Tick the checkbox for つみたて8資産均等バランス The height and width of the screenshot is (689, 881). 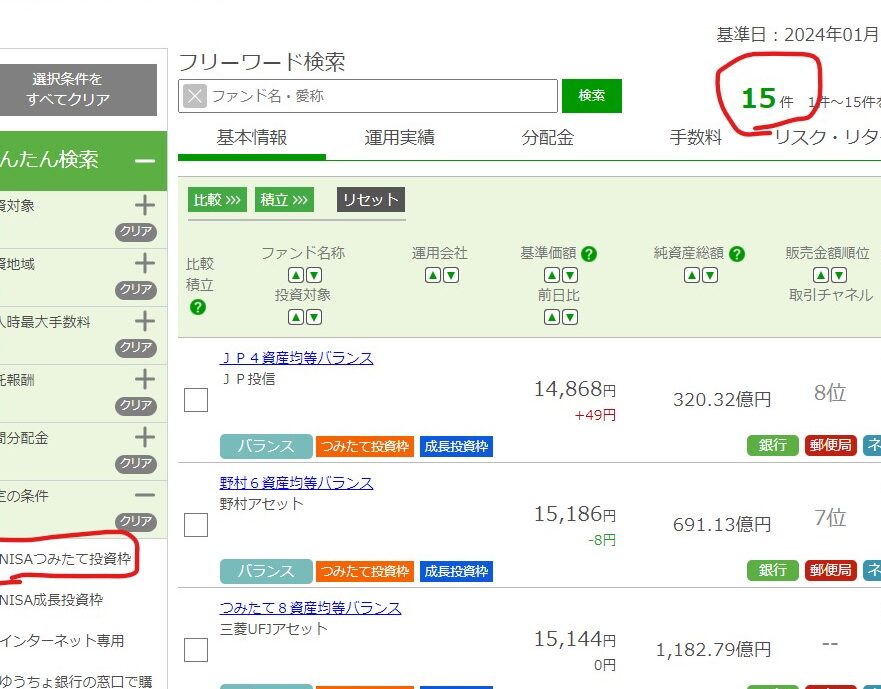click(196, 650)
